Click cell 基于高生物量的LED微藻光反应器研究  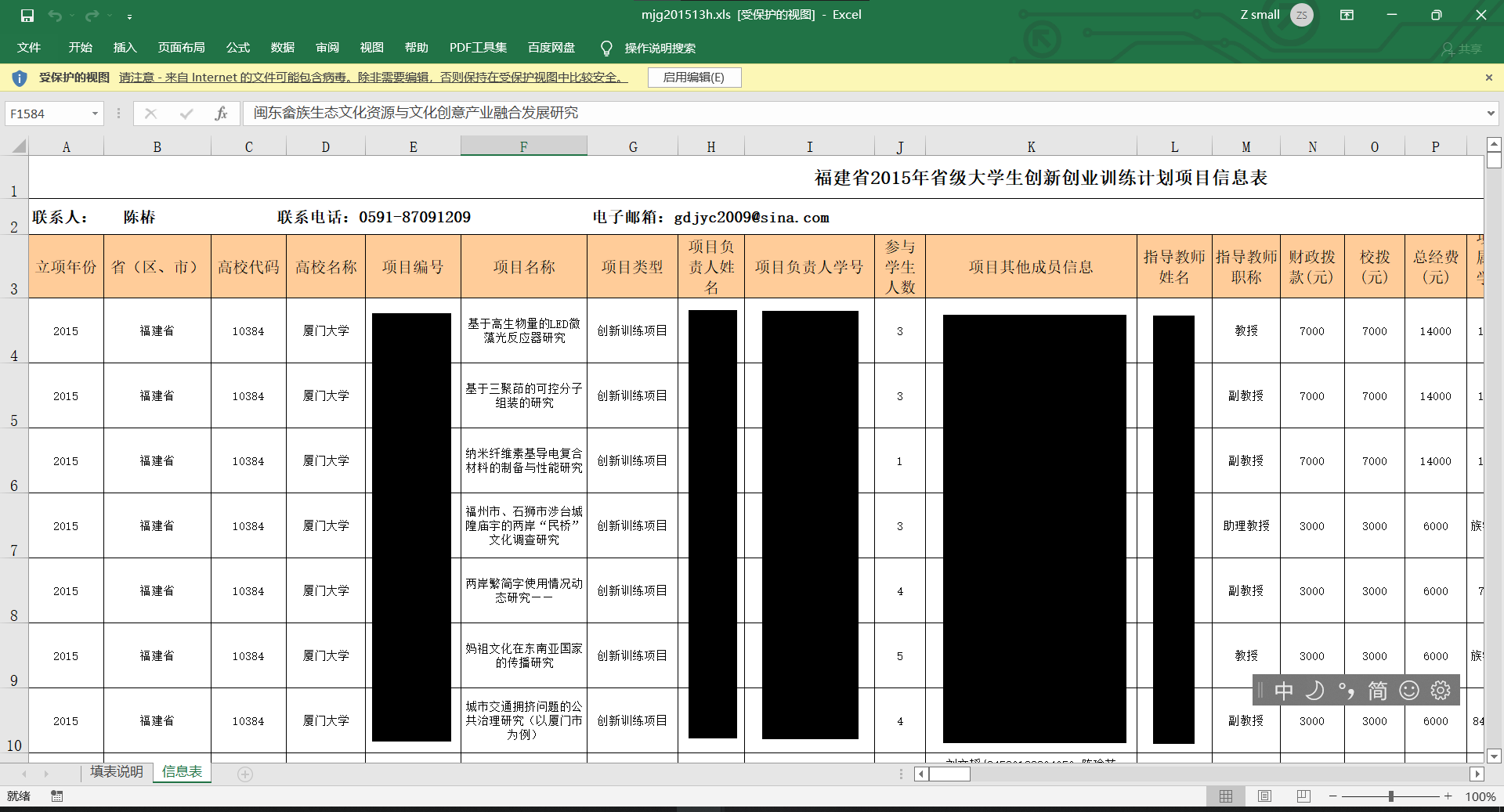524,330
